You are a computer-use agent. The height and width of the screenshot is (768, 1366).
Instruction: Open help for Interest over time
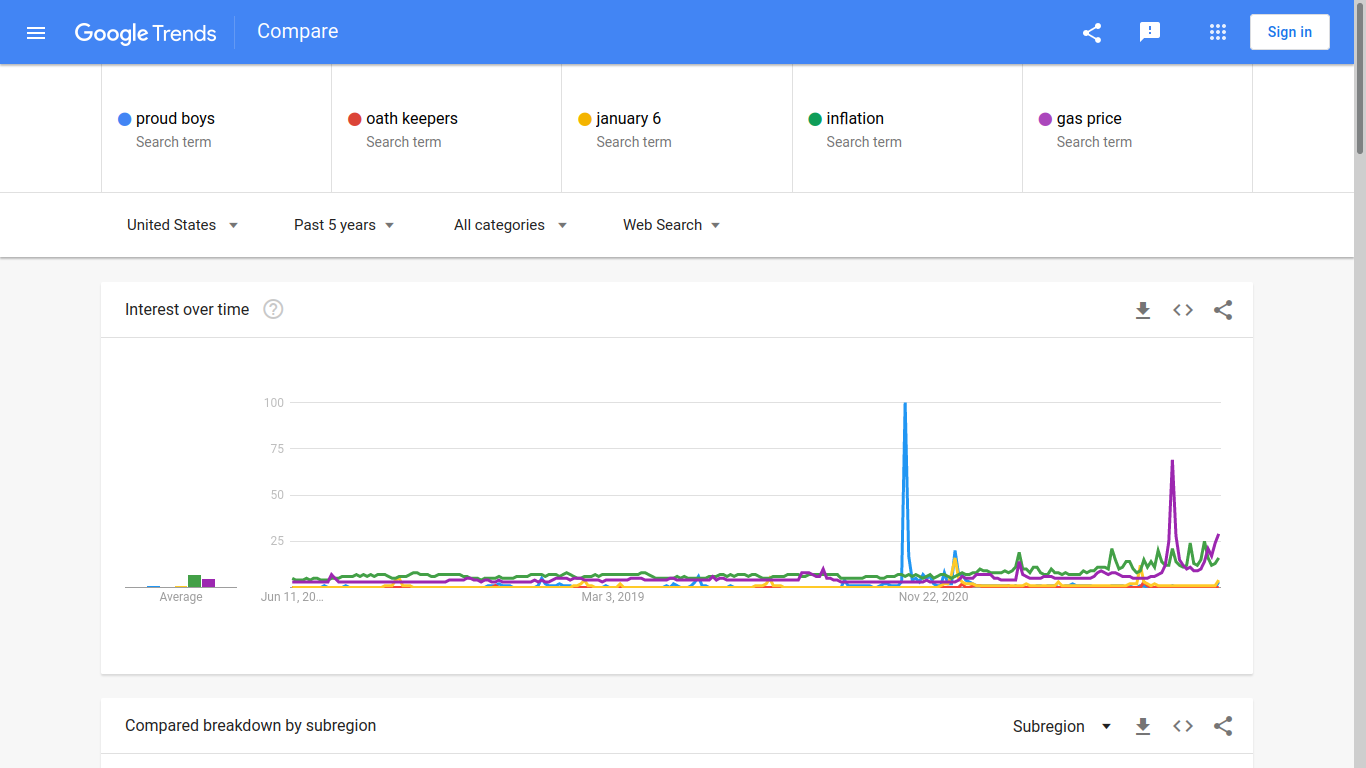(273, 310)
